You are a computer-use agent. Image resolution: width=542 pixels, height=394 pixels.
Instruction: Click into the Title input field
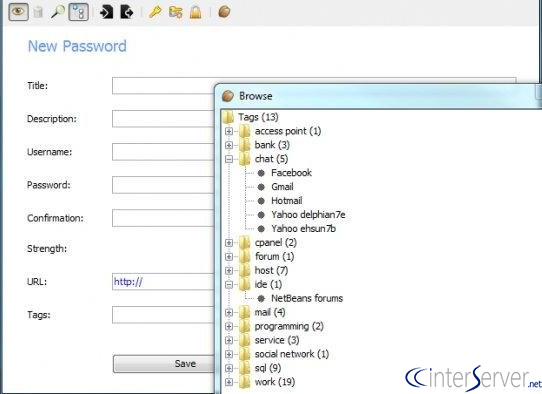coord(163,86)
